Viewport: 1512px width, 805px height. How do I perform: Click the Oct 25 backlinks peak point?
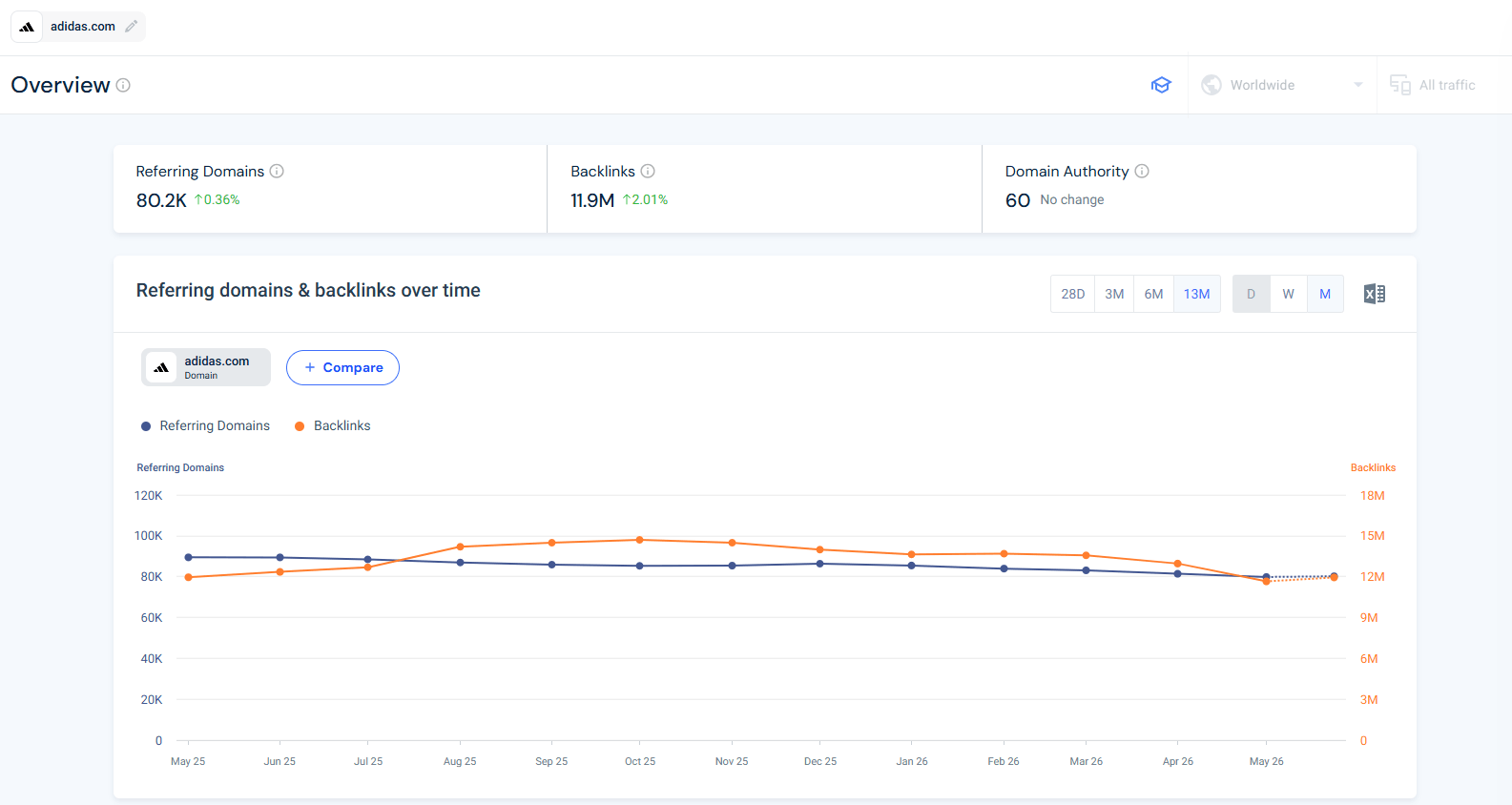click(640, 540)
